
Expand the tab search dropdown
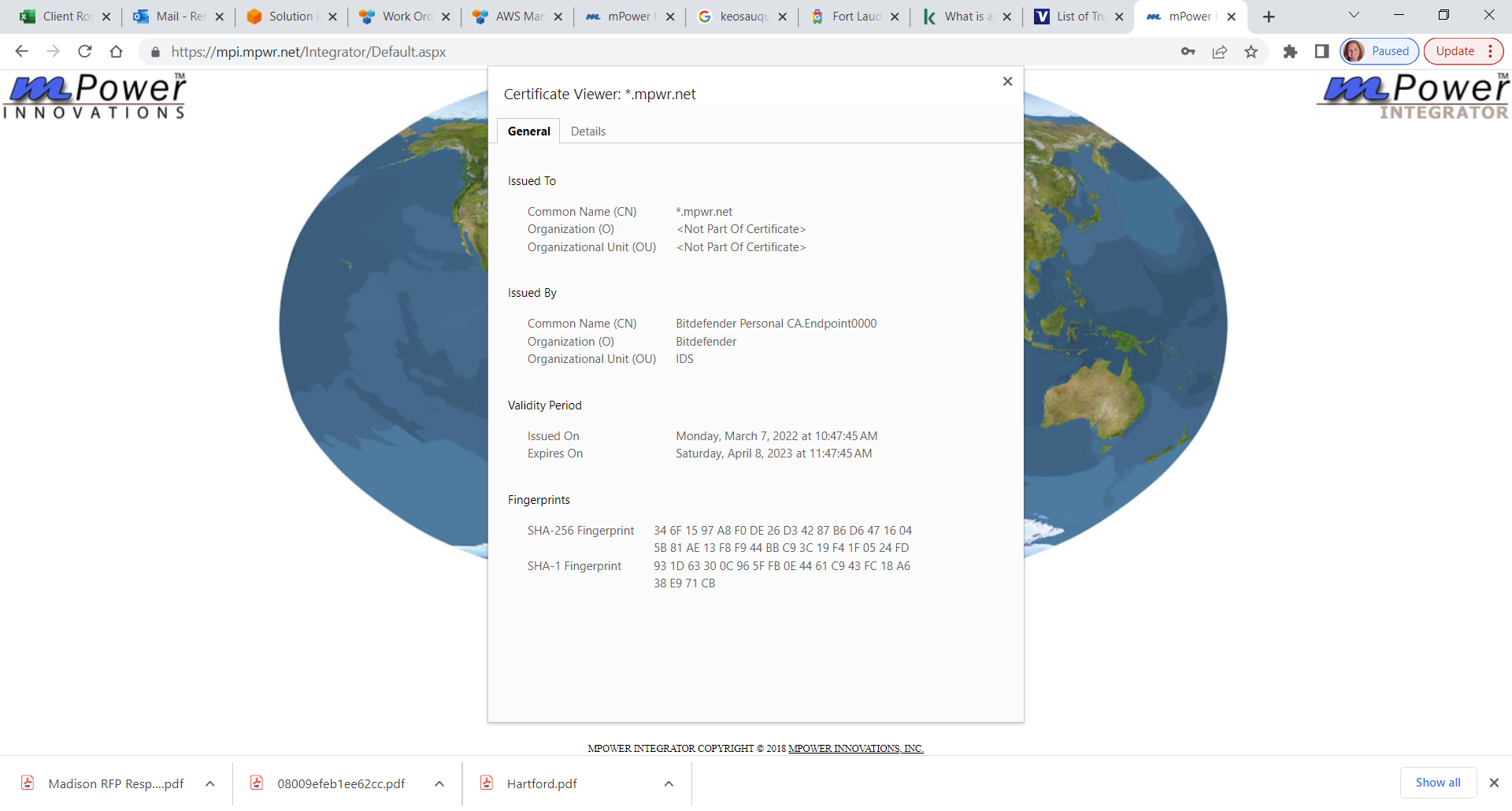coord(1354,15)
